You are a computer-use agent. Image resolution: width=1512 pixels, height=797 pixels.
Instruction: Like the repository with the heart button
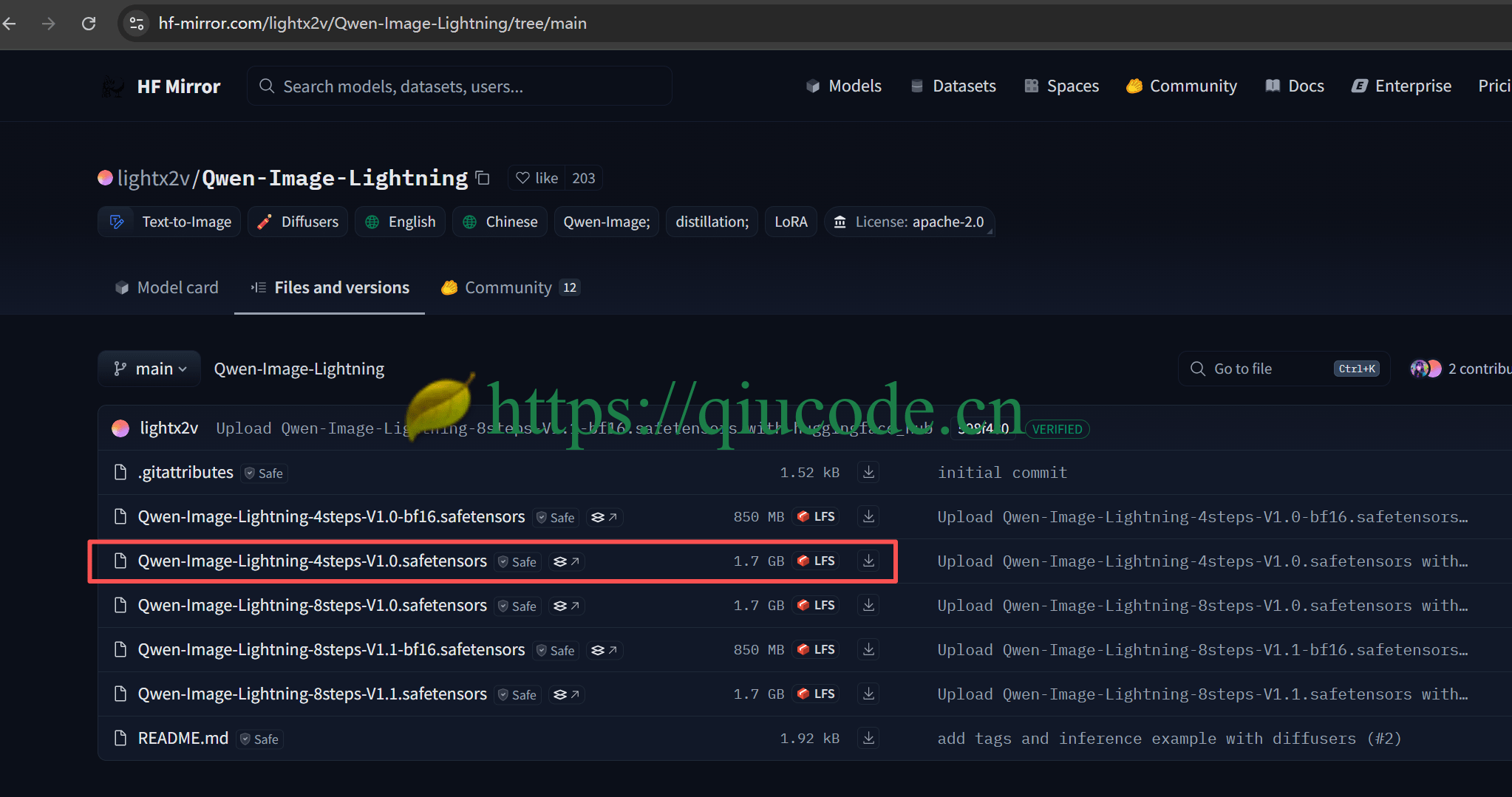pos(537,178)
